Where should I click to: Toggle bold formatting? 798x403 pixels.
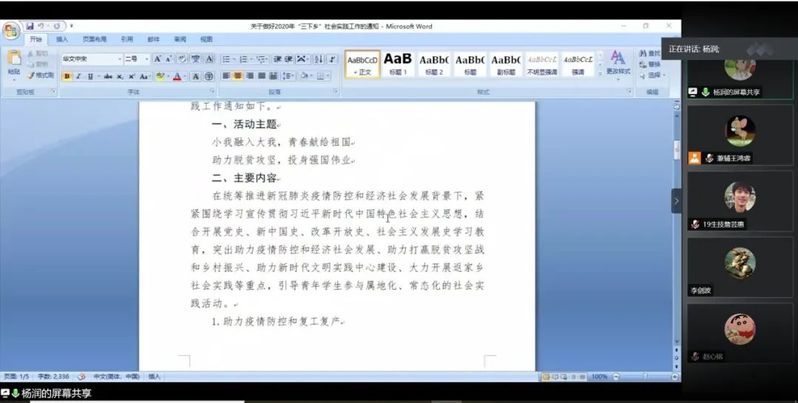66,76
